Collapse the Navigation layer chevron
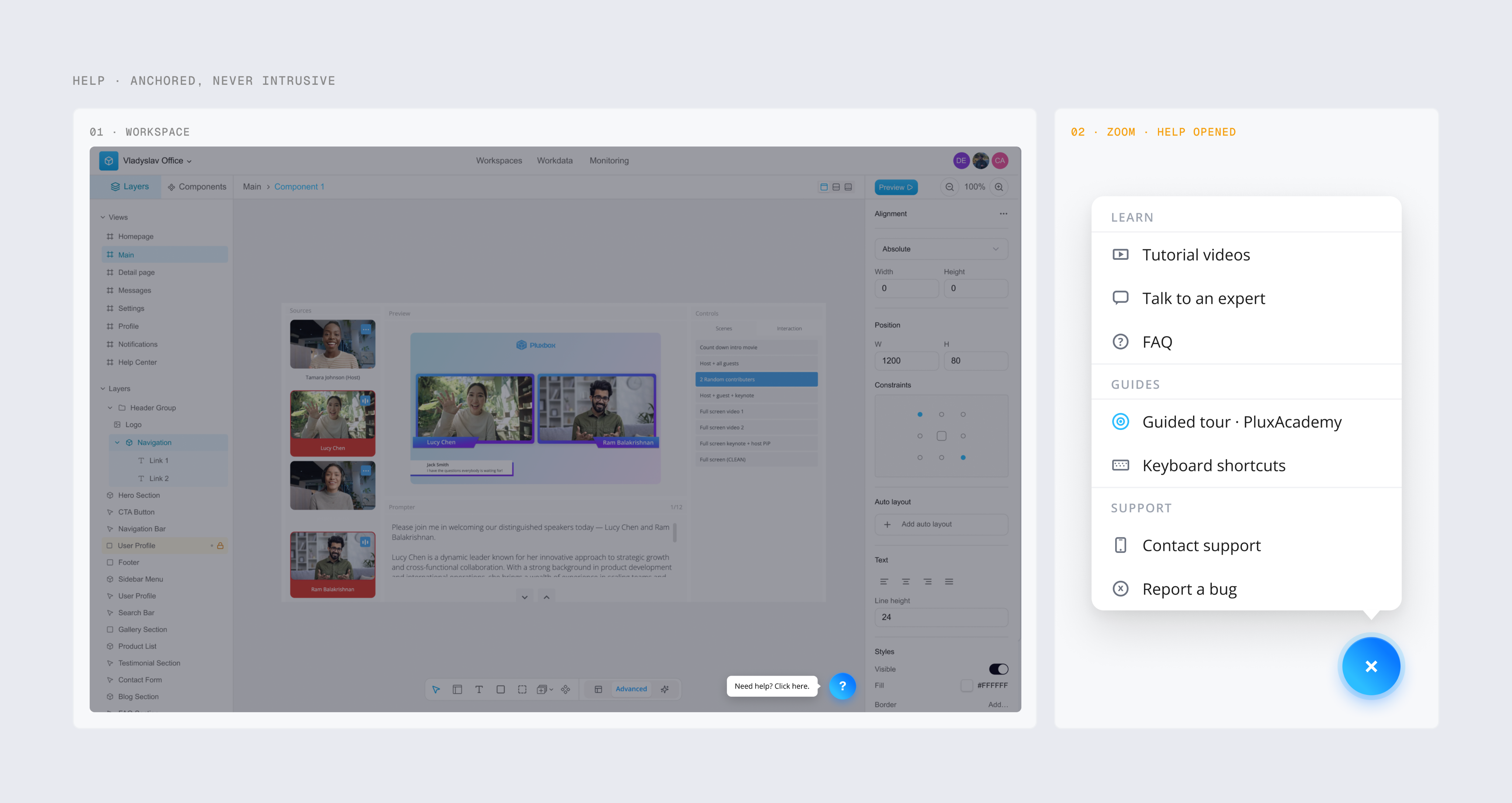The width and height of the screenshot is (1512, 803). [x=117, y=442]
